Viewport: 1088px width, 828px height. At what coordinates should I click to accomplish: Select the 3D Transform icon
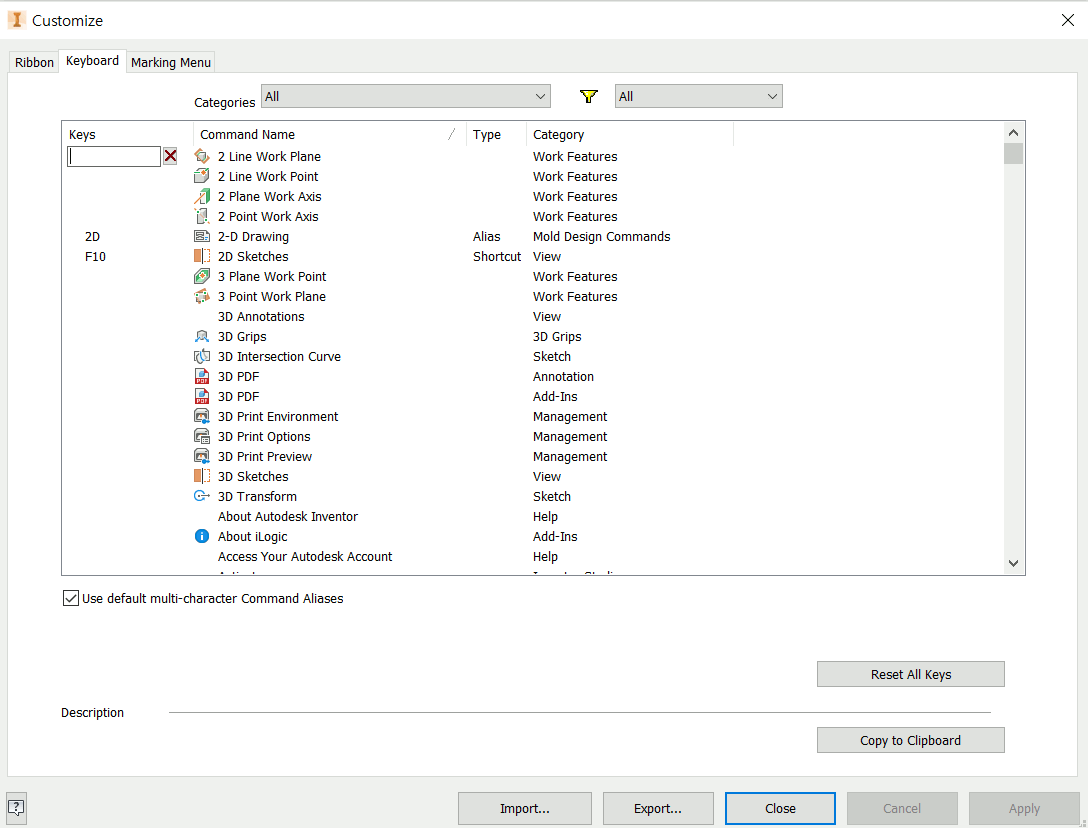[x=201, y=497]
